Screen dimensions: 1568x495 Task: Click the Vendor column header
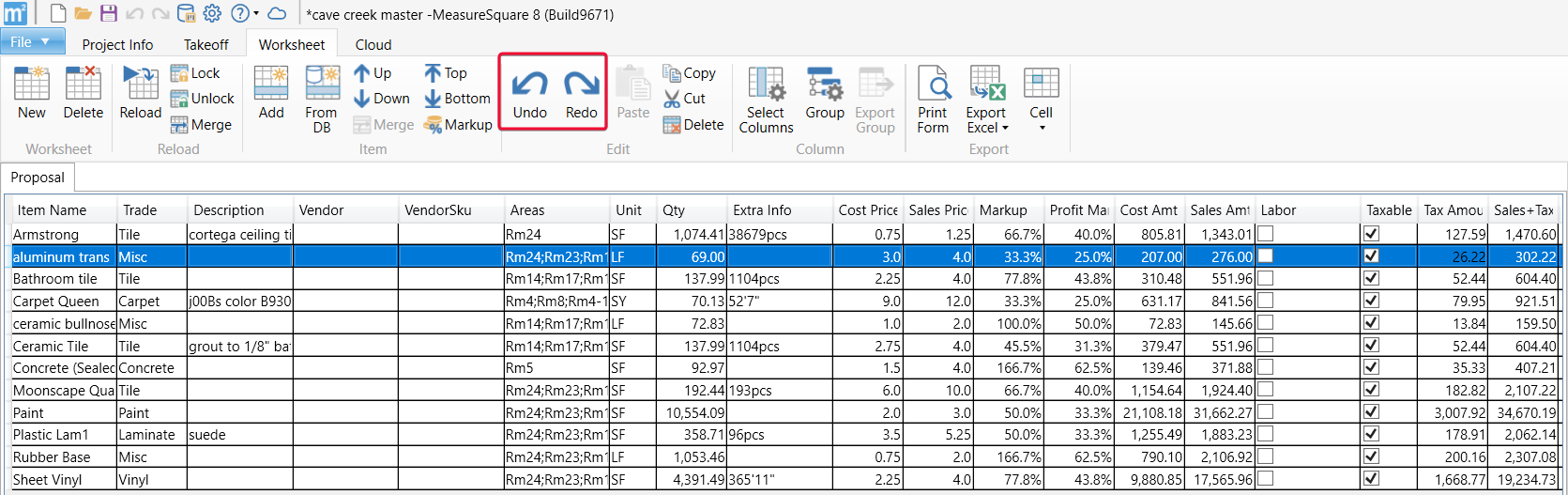click(345, 210)
